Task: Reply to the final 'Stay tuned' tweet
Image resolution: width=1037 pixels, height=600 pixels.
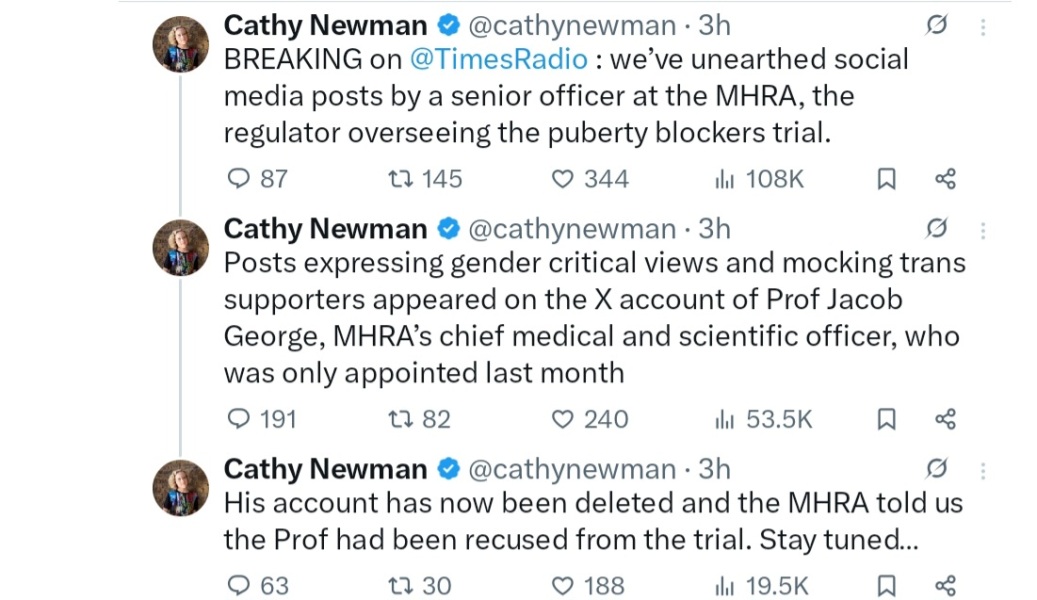Action: (x=241, y=585)
